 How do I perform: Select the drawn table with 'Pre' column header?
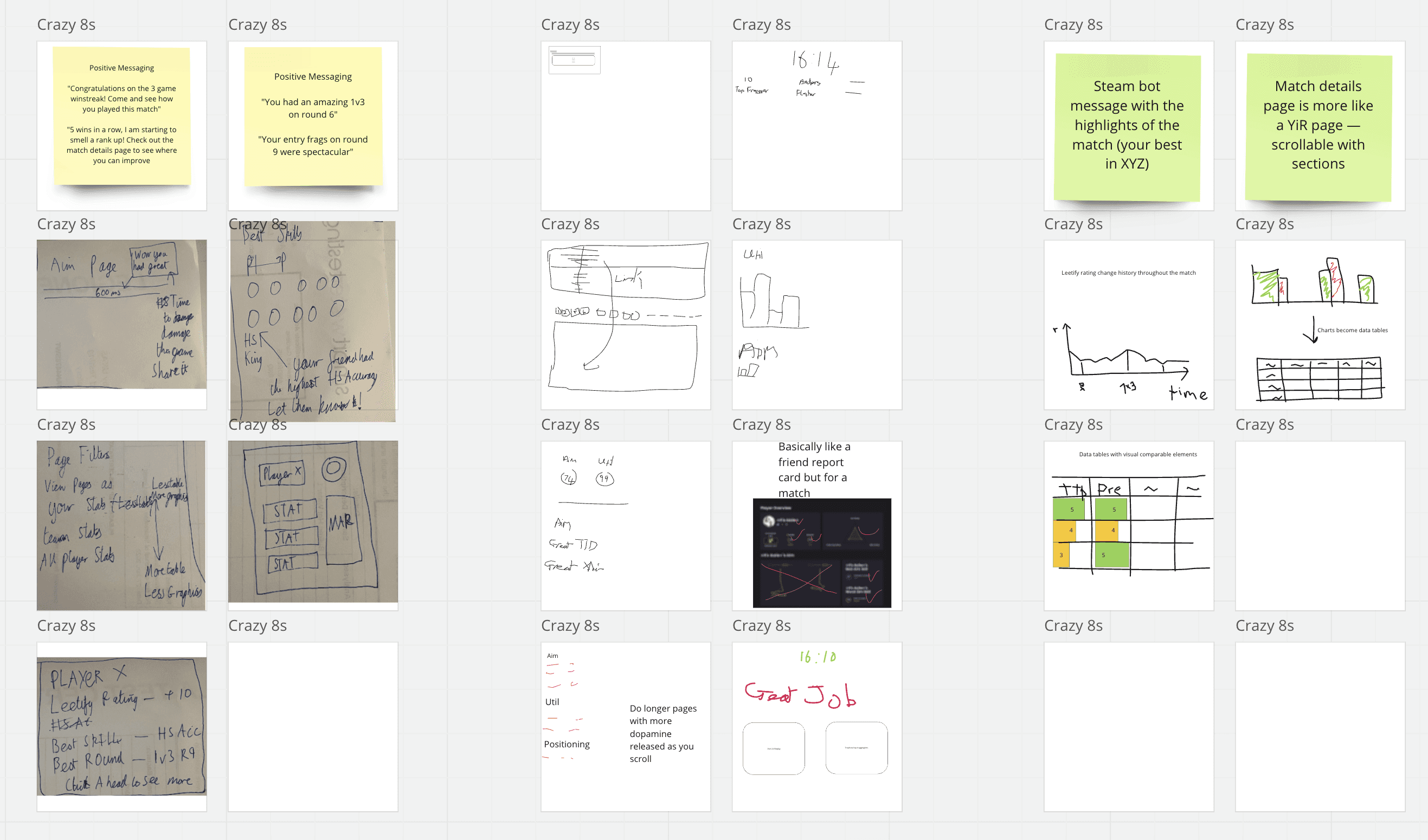point(1132,526)
